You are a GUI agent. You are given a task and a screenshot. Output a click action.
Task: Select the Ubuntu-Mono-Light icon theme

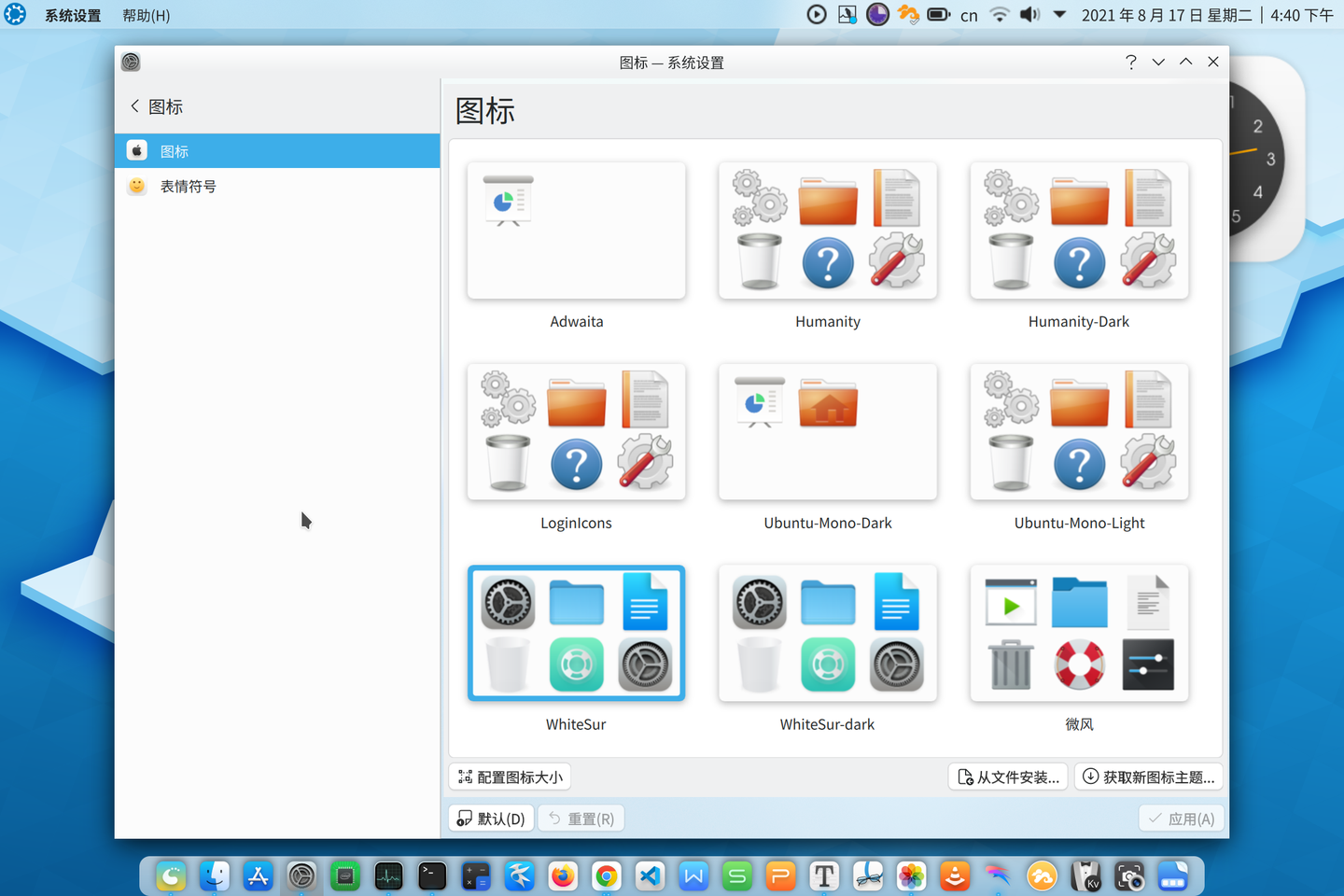[1079, 432]
